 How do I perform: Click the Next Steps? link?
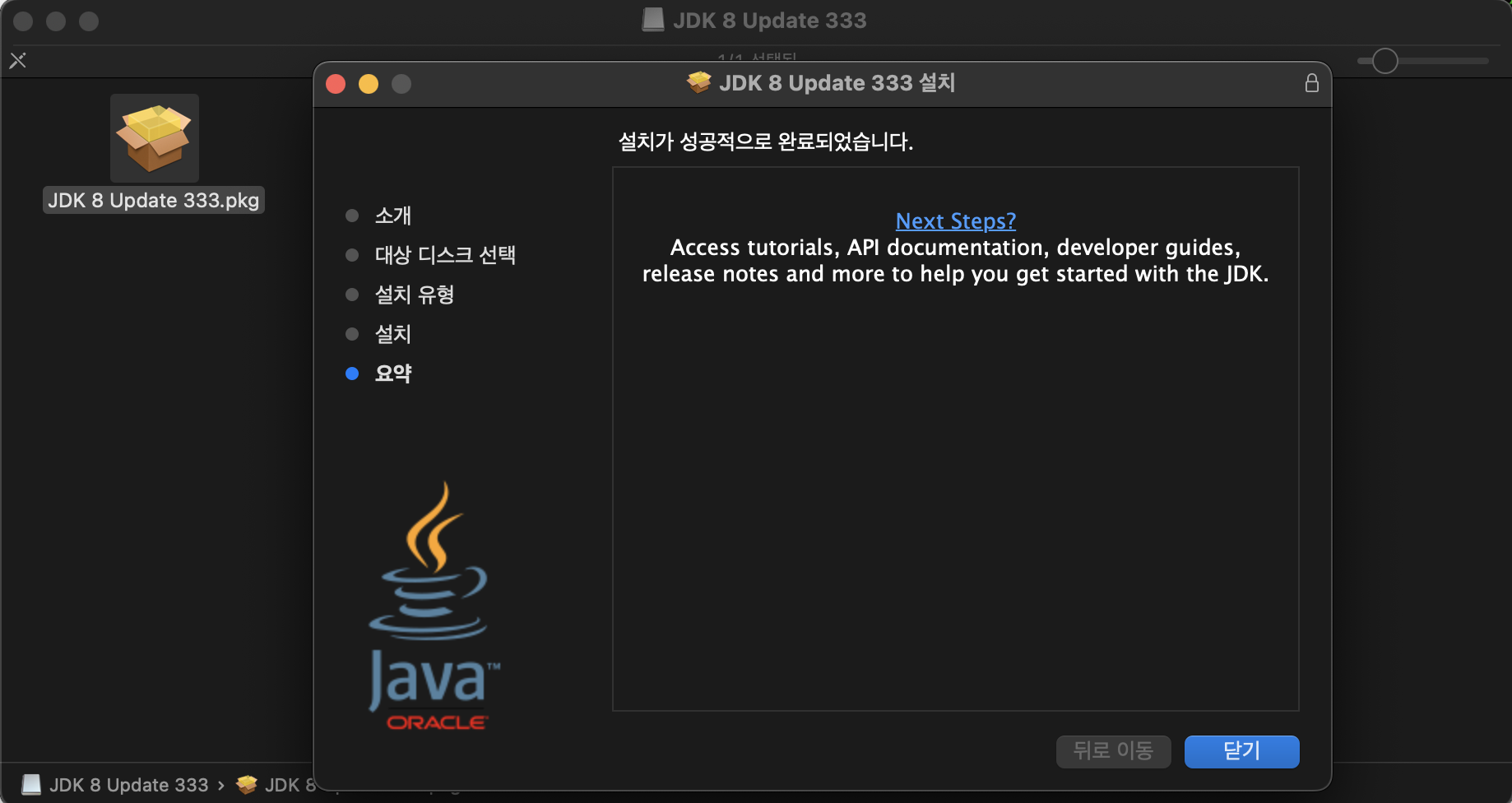955,220
